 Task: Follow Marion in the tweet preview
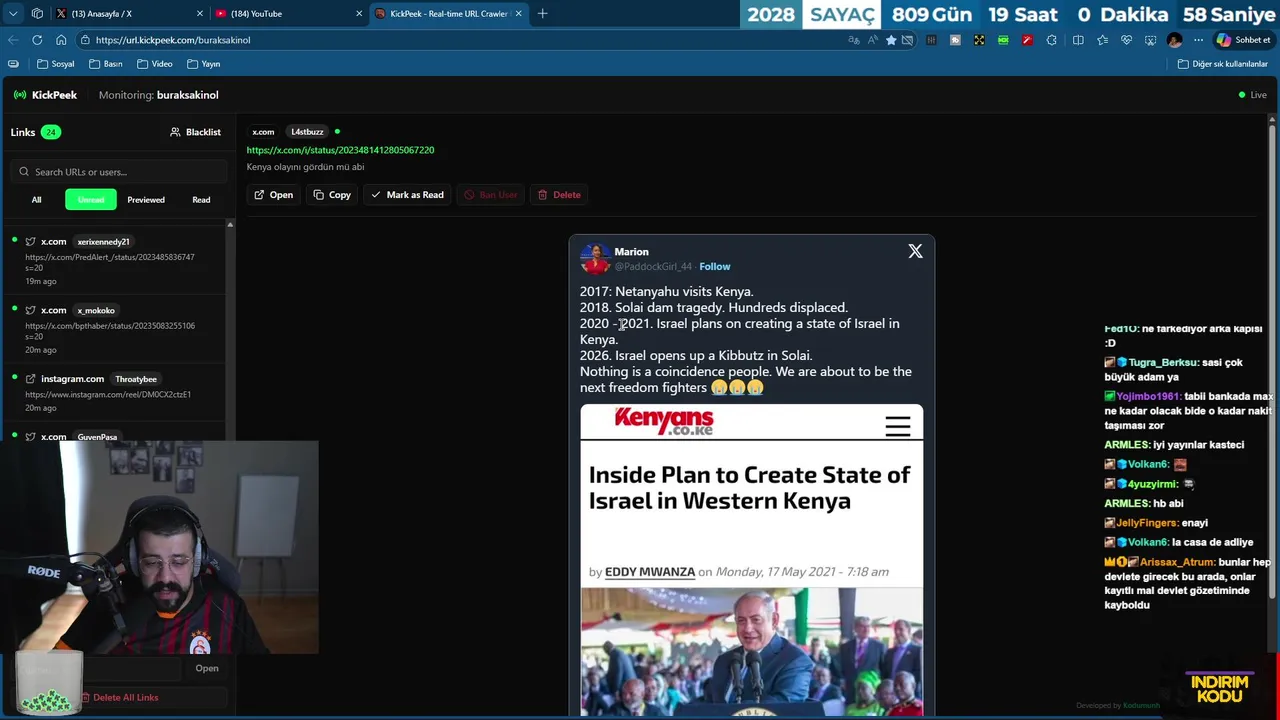click(x=714, y=267)
